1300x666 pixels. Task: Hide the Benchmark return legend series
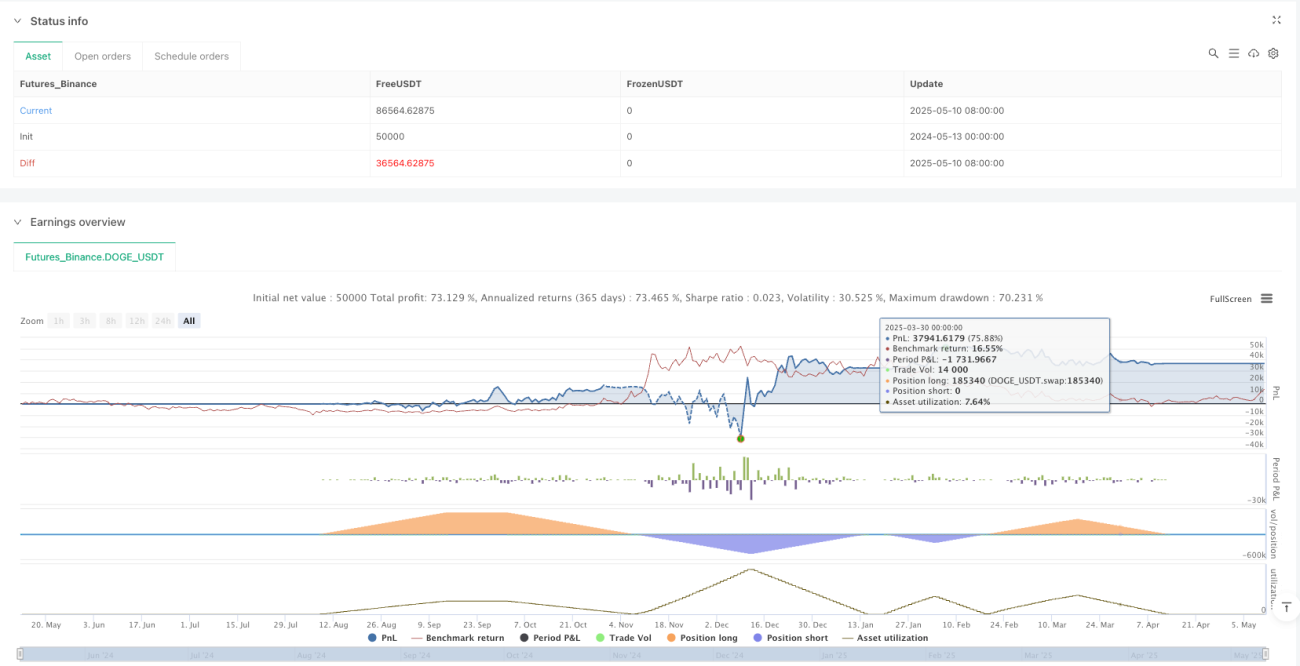[x=458, y=638]
